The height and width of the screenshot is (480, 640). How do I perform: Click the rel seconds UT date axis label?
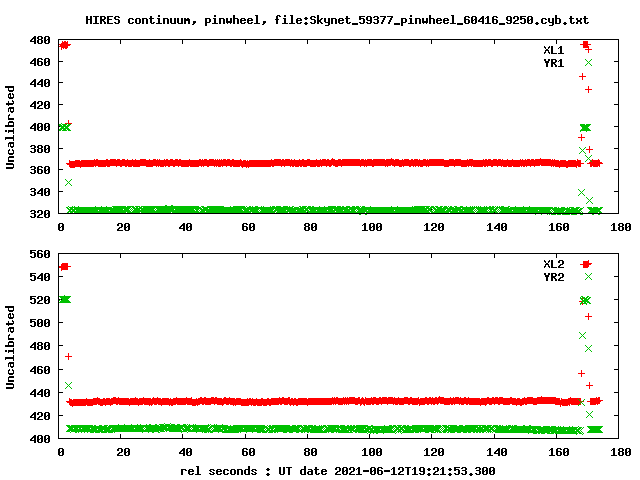(338, 471)
